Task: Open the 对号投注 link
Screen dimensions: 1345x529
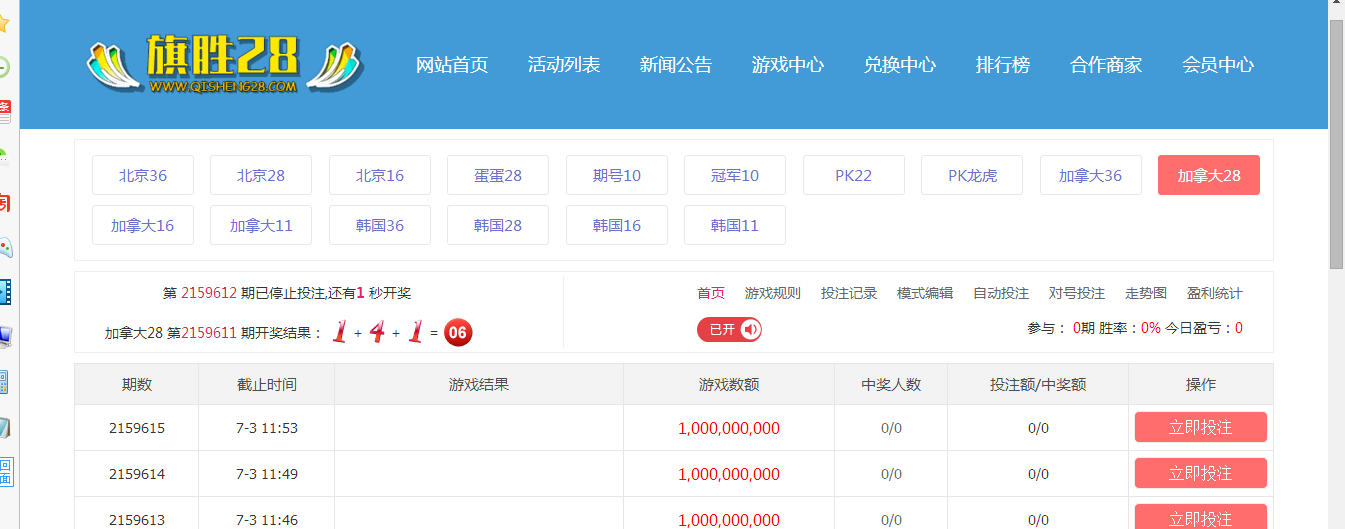Action: [1077, 293]
